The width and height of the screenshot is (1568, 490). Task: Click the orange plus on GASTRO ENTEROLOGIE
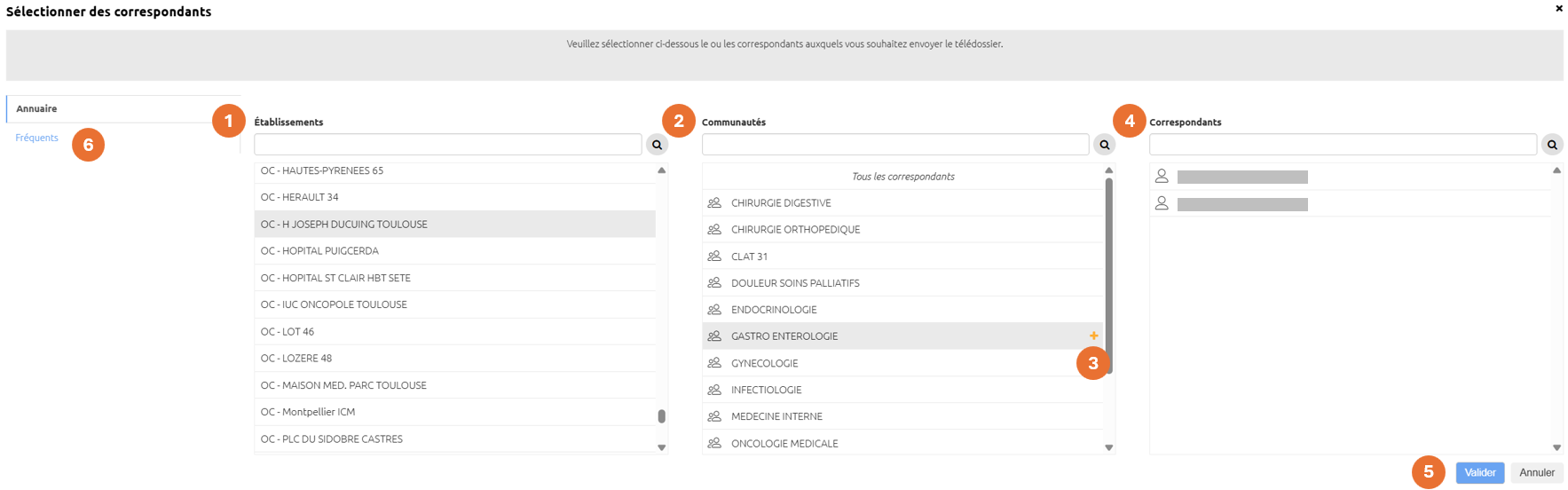(x=1093, y=336)
